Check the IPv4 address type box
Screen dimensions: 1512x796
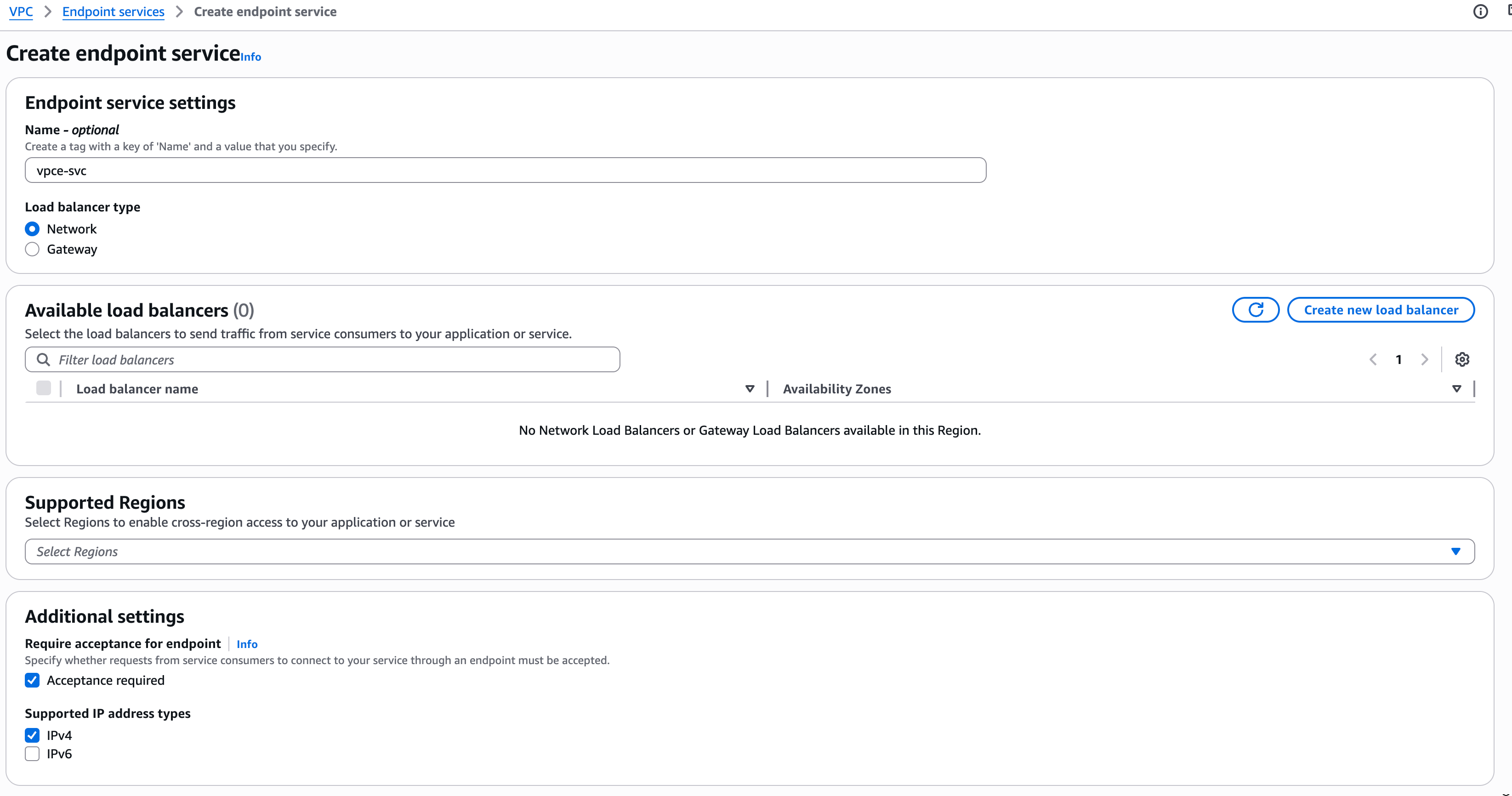[32, 735]
